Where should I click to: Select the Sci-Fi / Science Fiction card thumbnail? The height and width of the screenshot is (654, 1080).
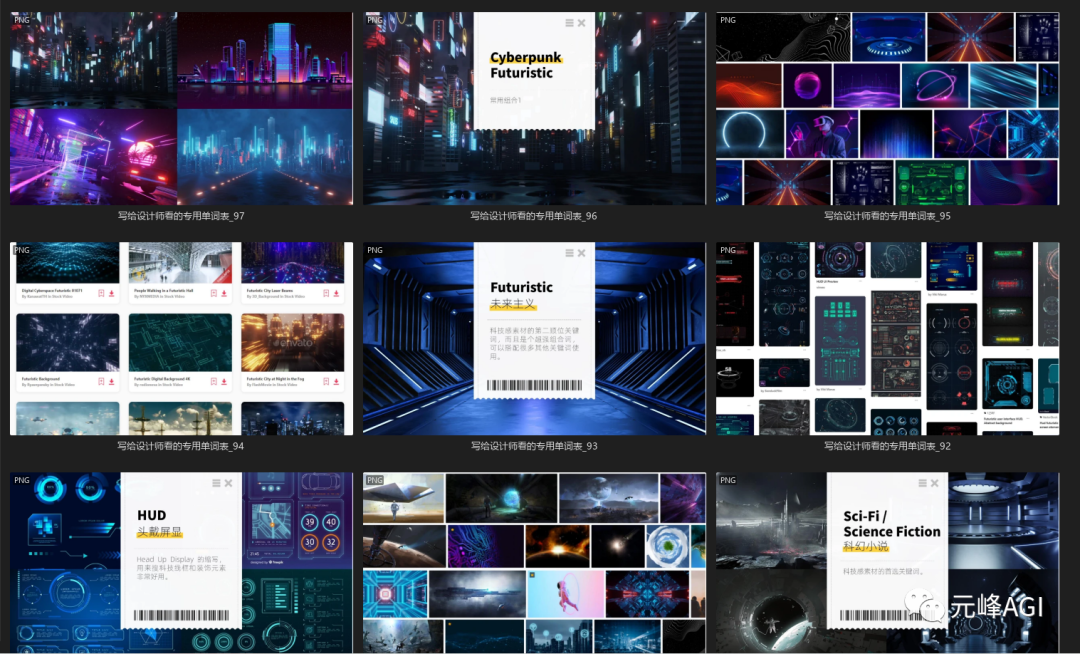click(887, 562)
